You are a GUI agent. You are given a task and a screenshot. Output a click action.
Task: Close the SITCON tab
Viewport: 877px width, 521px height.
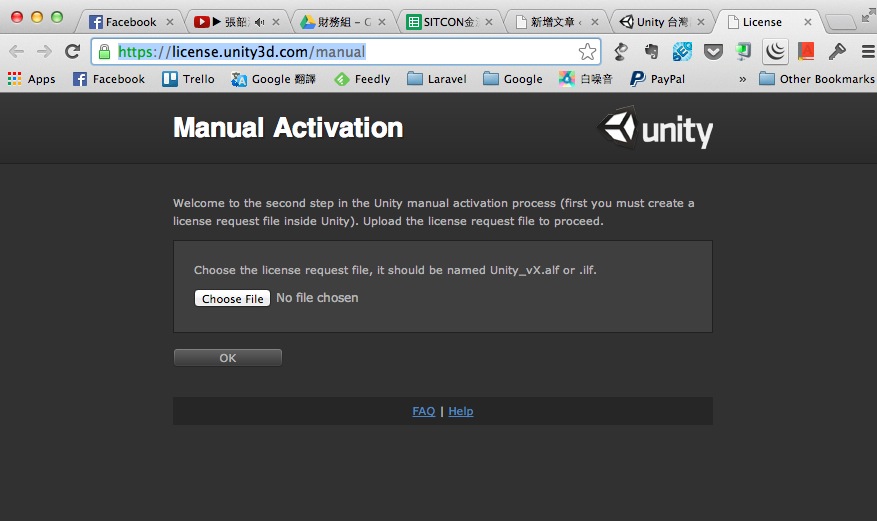489,22
